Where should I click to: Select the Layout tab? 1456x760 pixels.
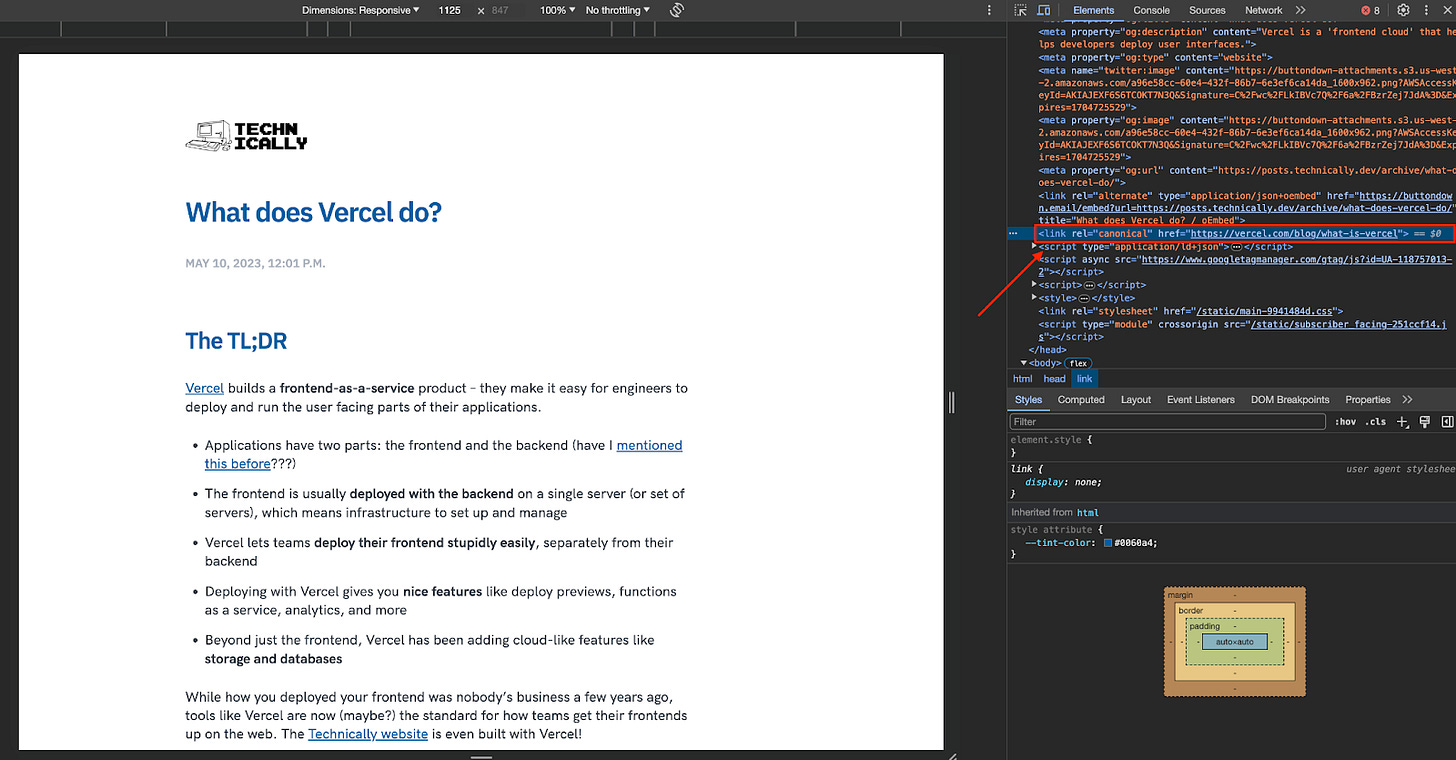coord(1136,399)
